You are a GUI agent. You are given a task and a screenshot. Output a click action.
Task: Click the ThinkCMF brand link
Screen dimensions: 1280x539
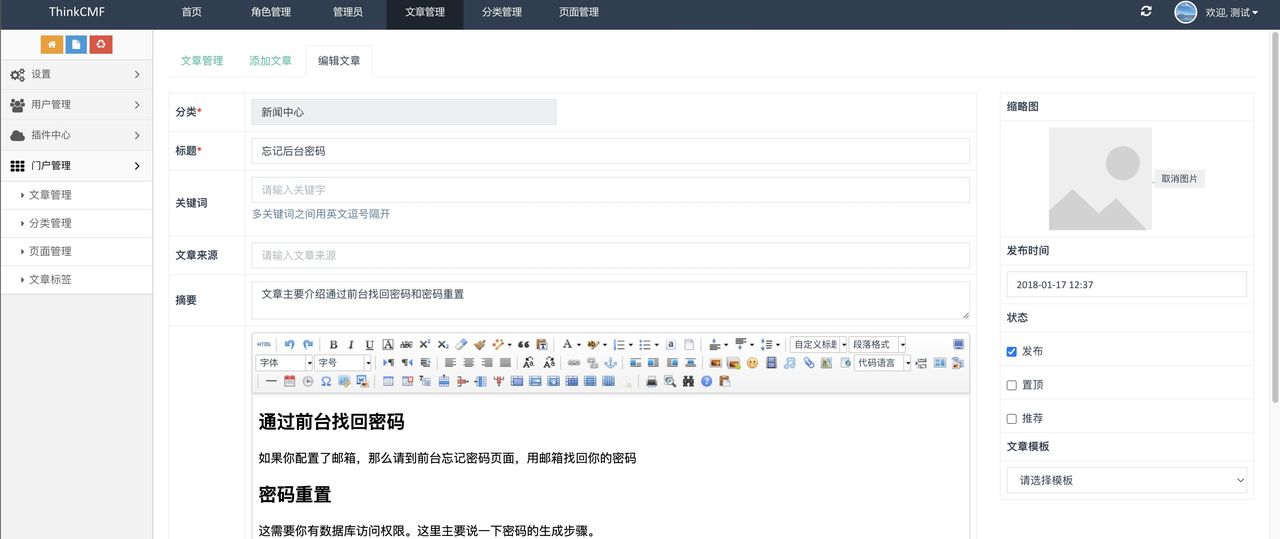77,12
